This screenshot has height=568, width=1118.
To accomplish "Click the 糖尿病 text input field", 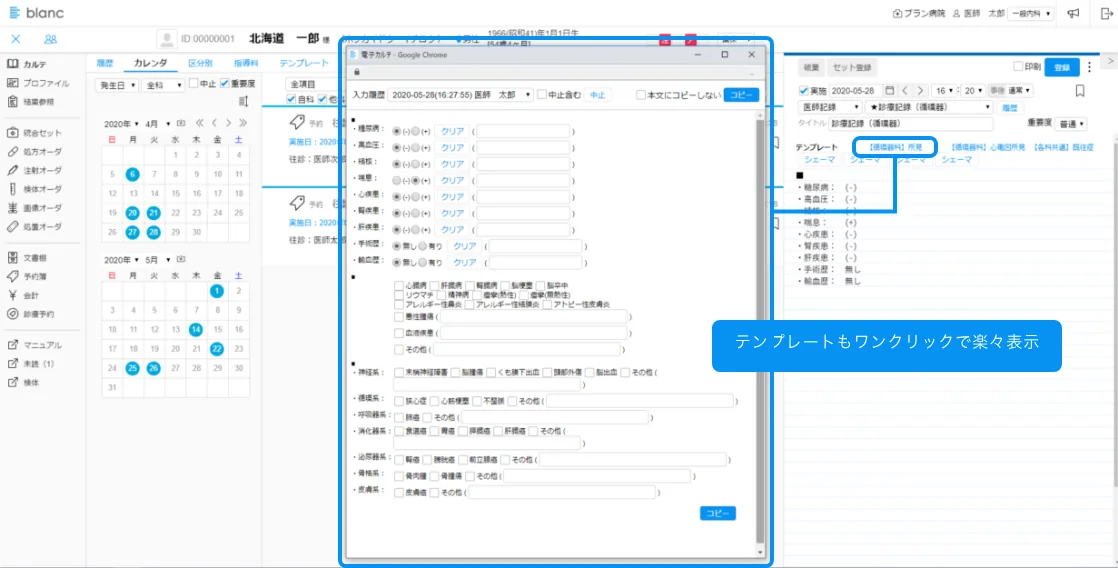I will pos(524,130).
